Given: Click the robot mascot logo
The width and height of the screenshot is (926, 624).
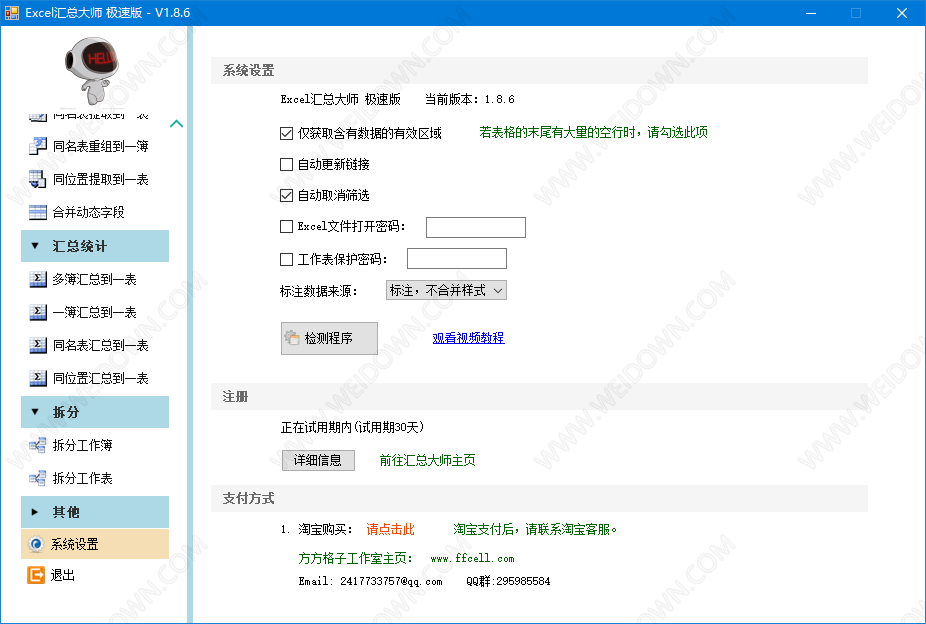Looking at the screenshot, I should coord(92,70).
